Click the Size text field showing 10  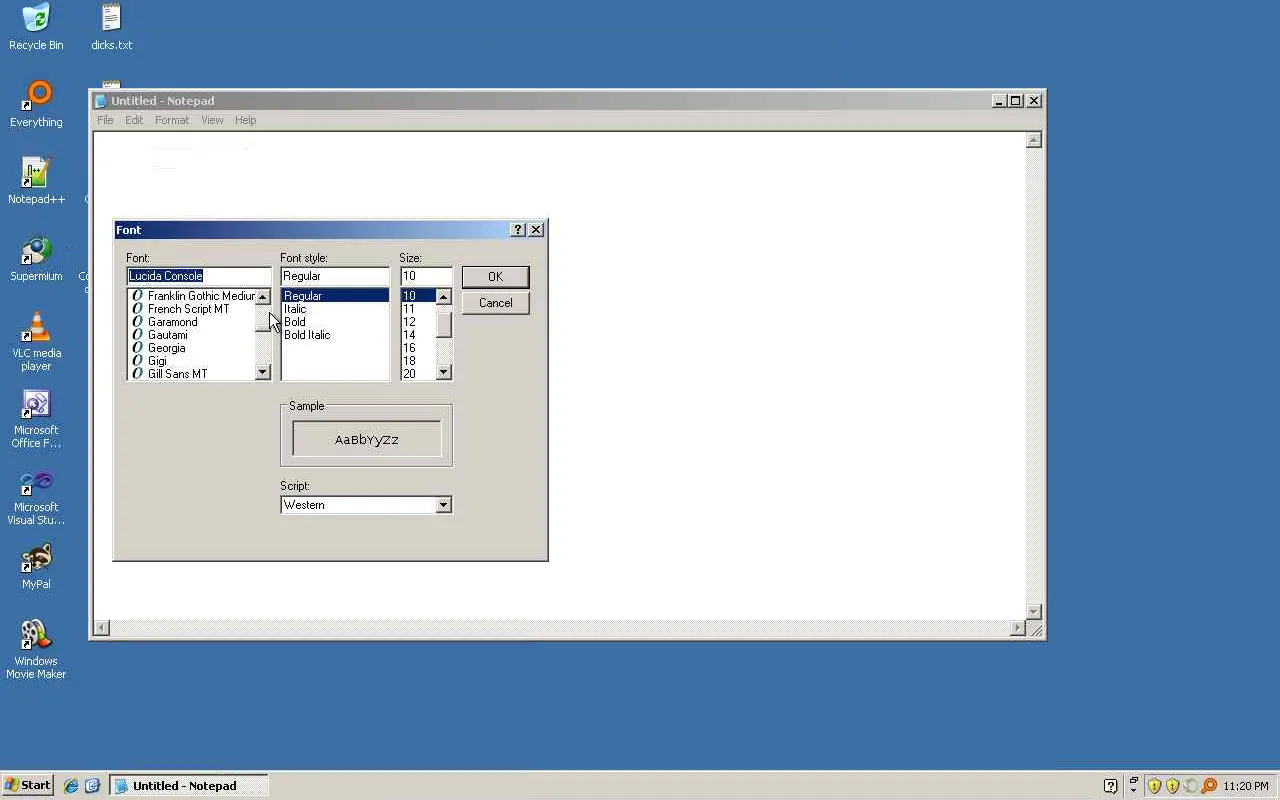(426, 276)
